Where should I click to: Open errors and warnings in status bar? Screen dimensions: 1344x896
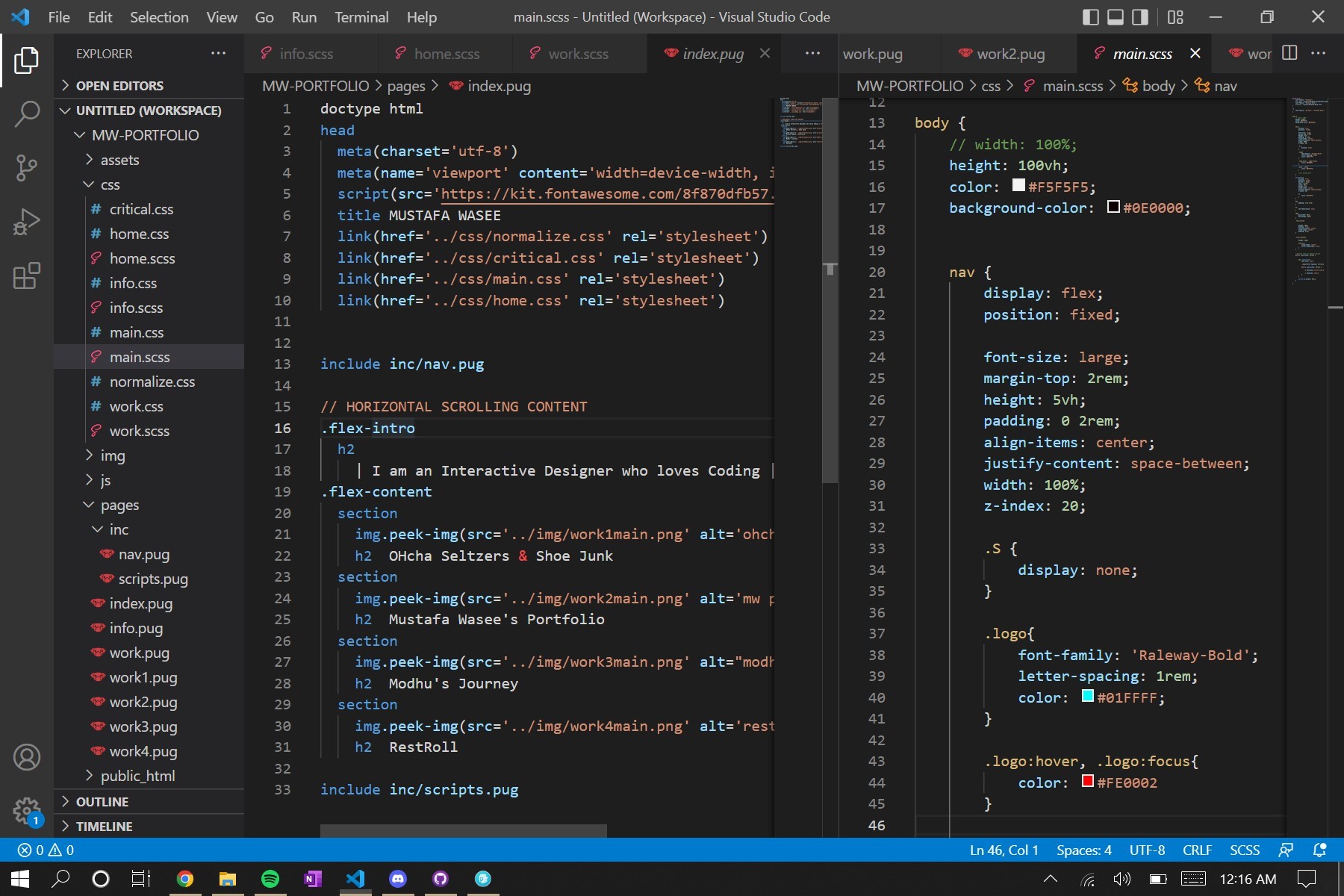[46, 850]
